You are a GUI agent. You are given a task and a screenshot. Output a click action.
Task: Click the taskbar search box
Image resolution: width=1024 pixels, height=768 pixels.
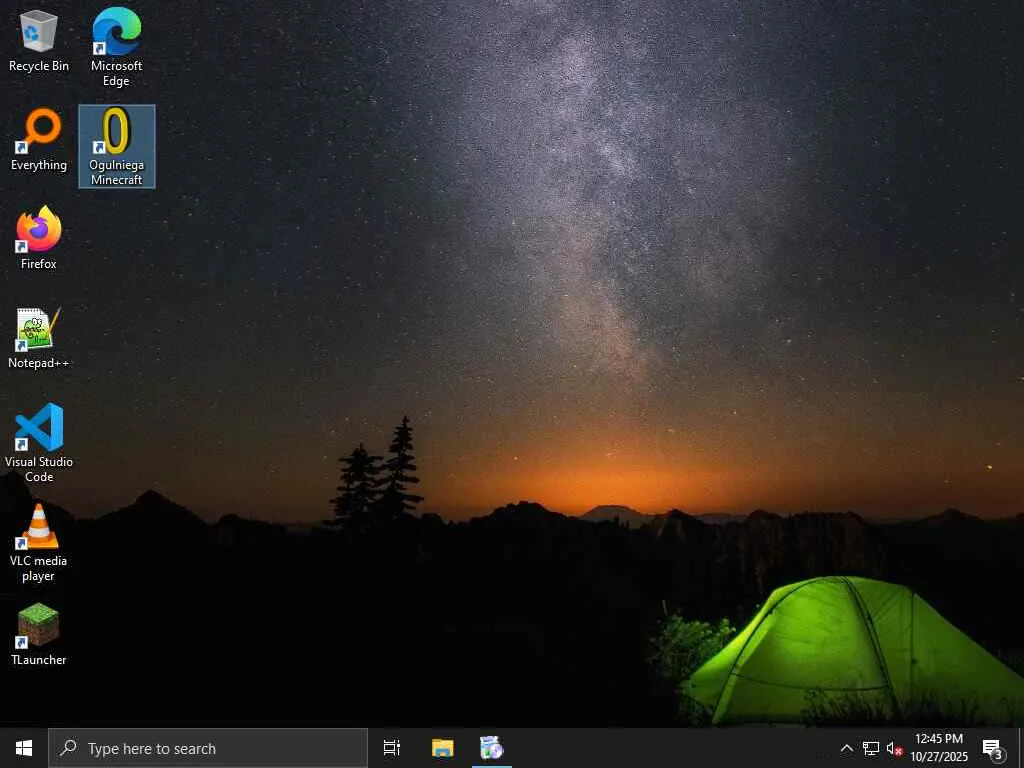click(208, 748)
